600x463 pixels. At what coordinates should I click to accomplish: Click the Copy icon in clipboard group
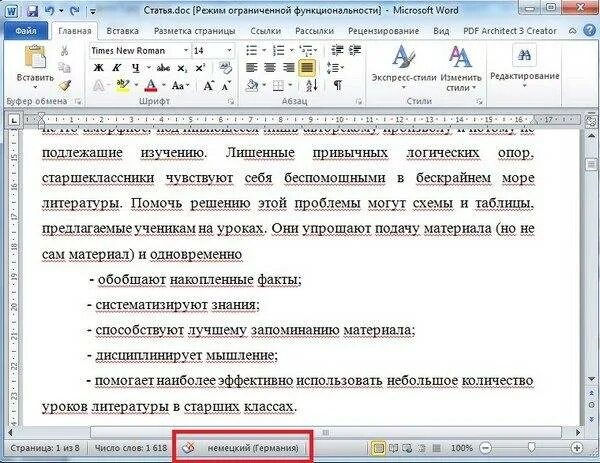[65, 68]
